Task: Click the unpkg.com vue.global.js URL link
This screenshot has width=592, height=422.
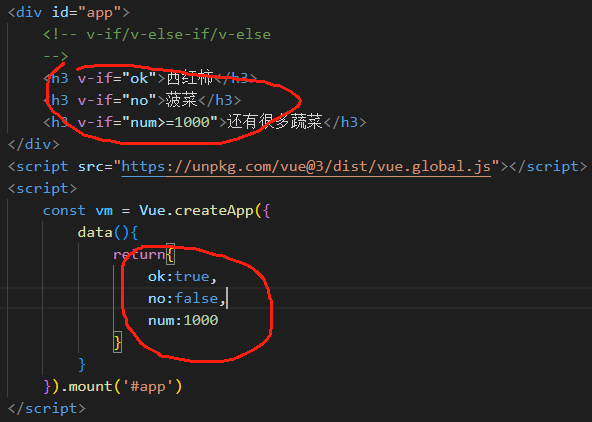Action: (306, 166)
